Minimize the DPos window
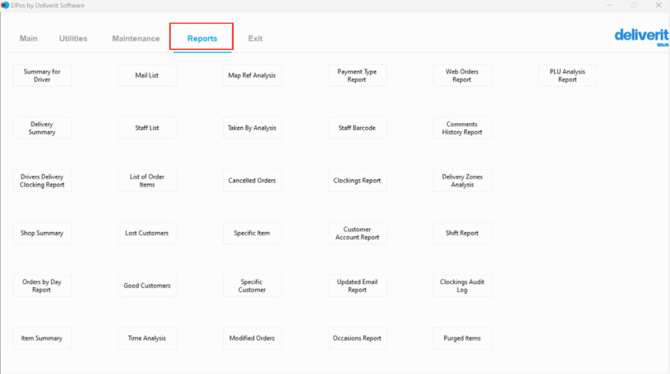 [x=610, y=5]
